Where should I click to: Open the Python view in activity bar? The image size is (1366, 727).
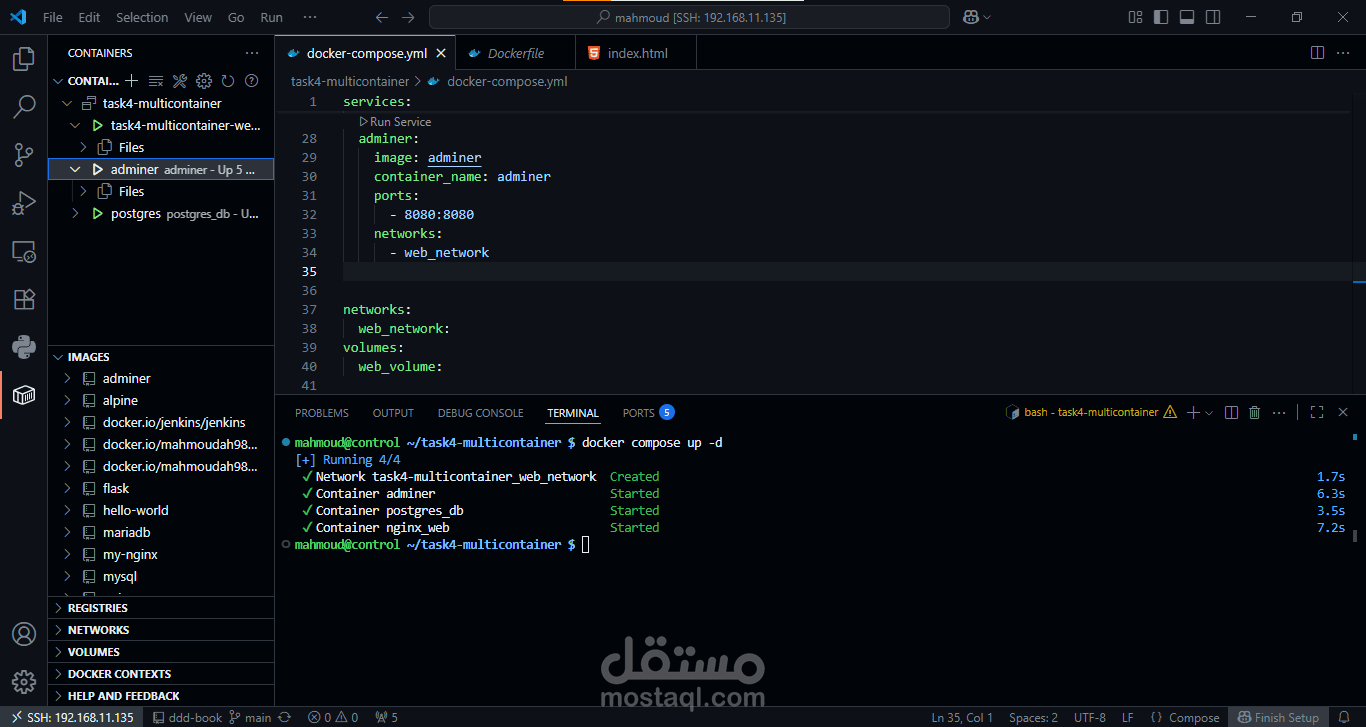(23, 347)
